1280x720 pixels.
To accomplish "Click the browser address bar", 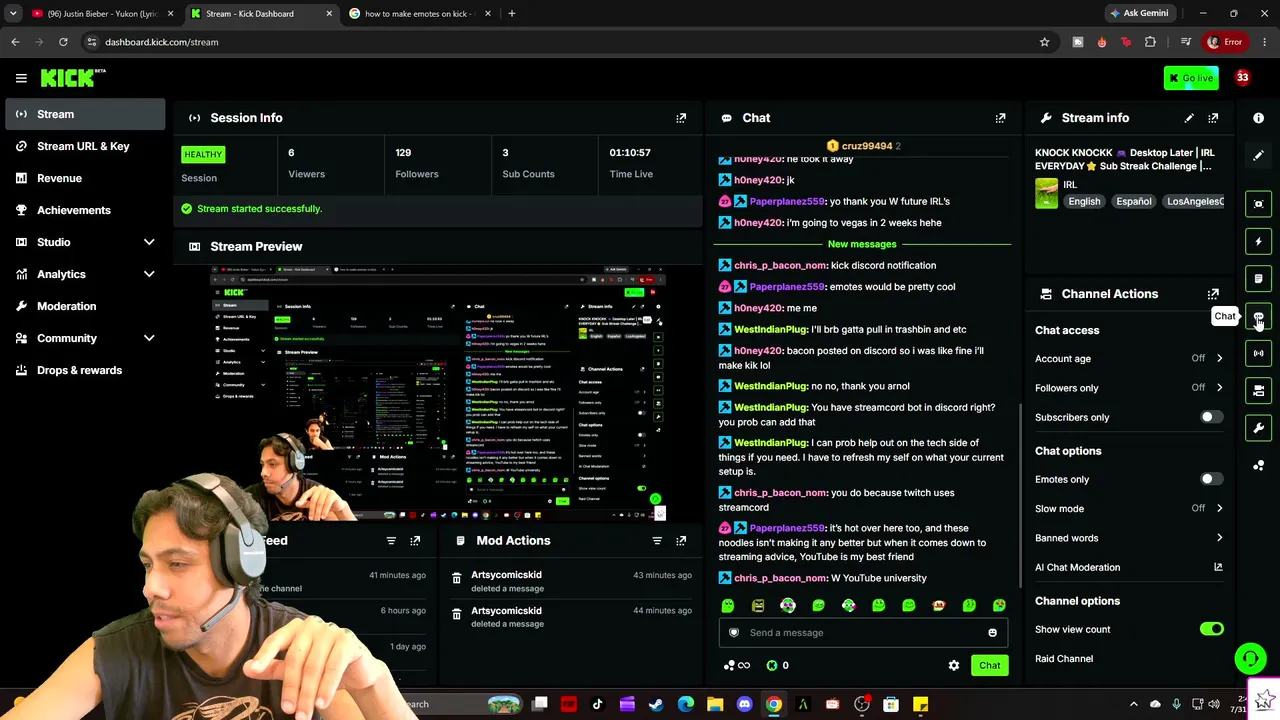I will click(560, 42).
